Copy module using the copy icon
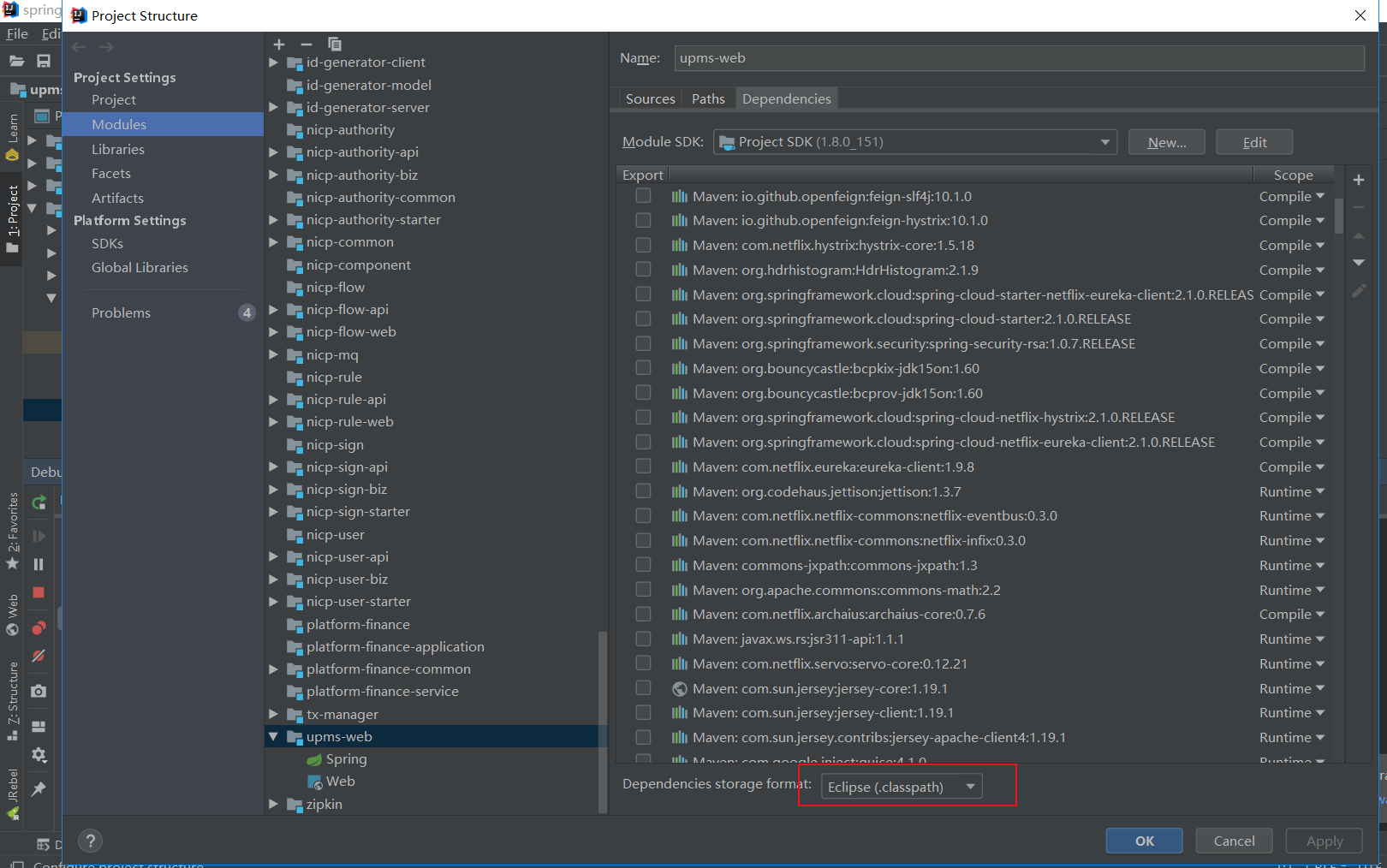1387x868 pixels. [x=335, y=45]
